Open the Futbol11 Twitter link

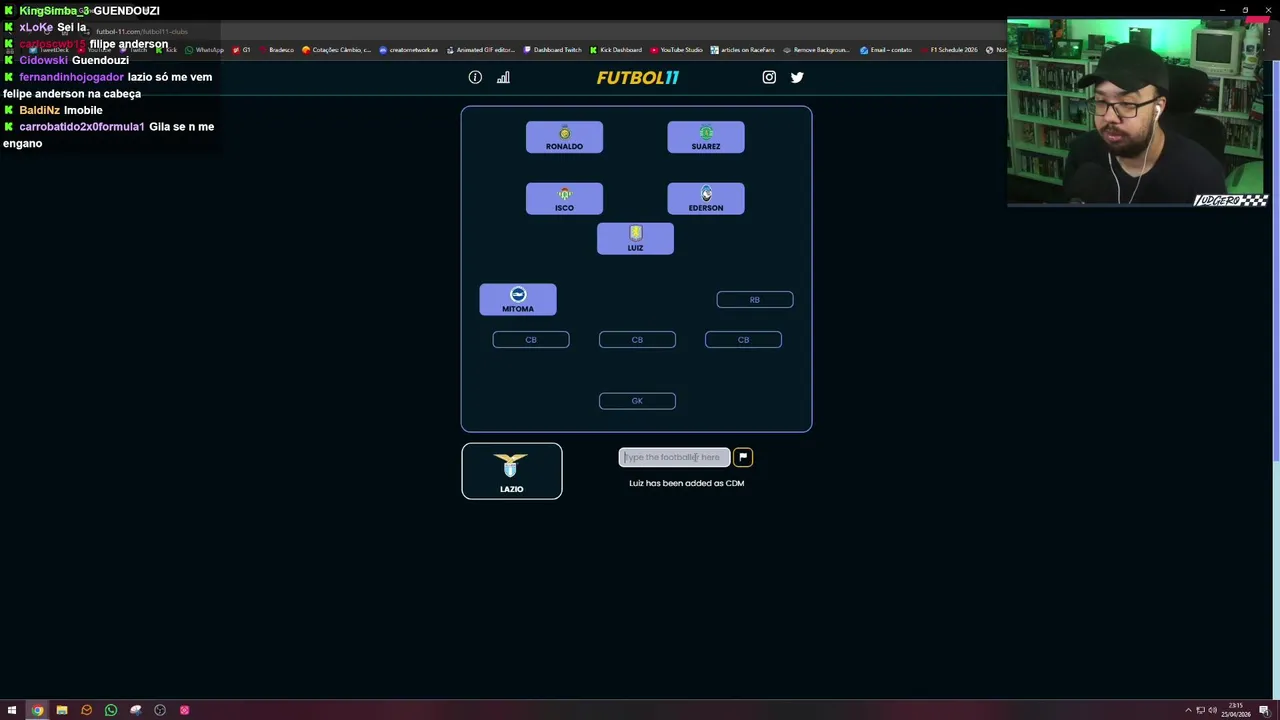(797, 77)
